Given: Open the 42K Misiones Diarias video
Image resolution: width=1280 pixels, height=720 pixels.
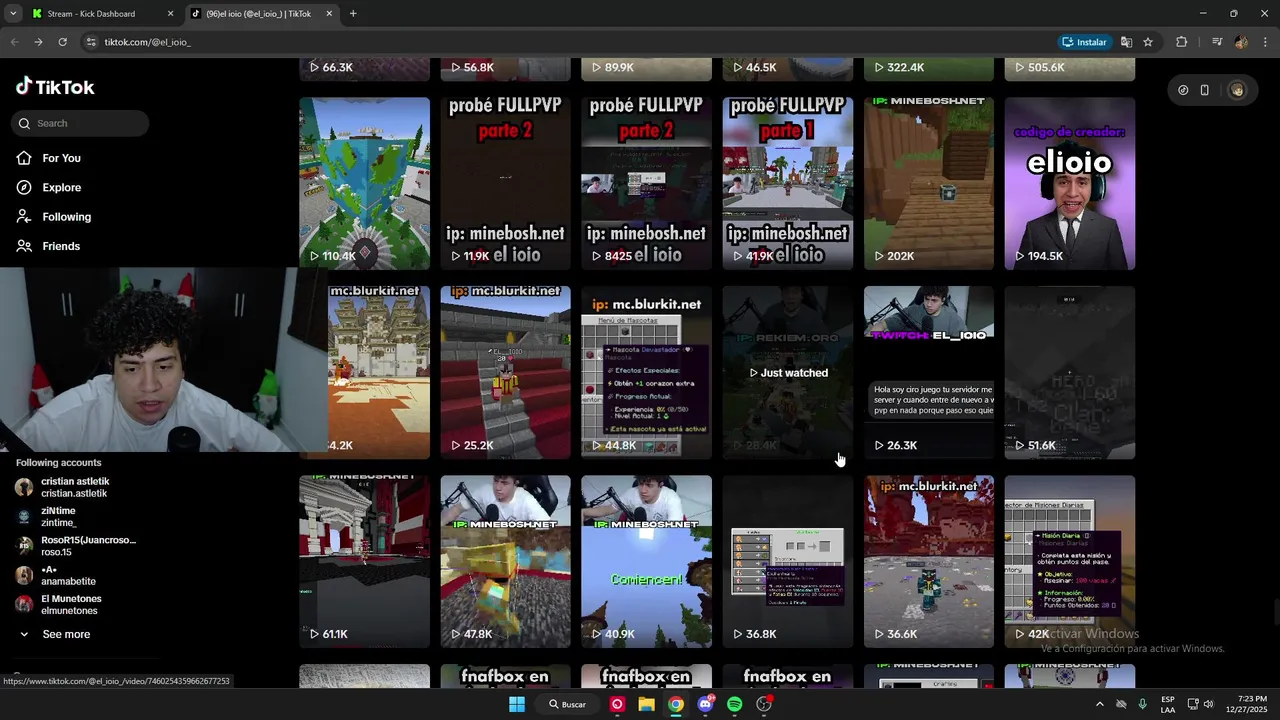Looking at the screenshot, I should pyautogui.click(x=1070, y=561).
